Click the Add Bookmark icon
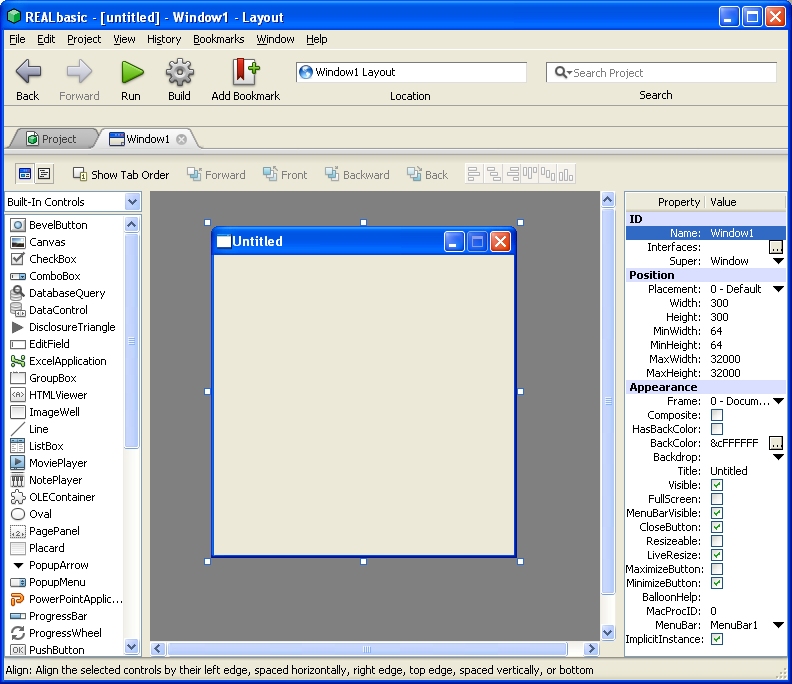Screen dimensions: 792x684 click(245, 72)
